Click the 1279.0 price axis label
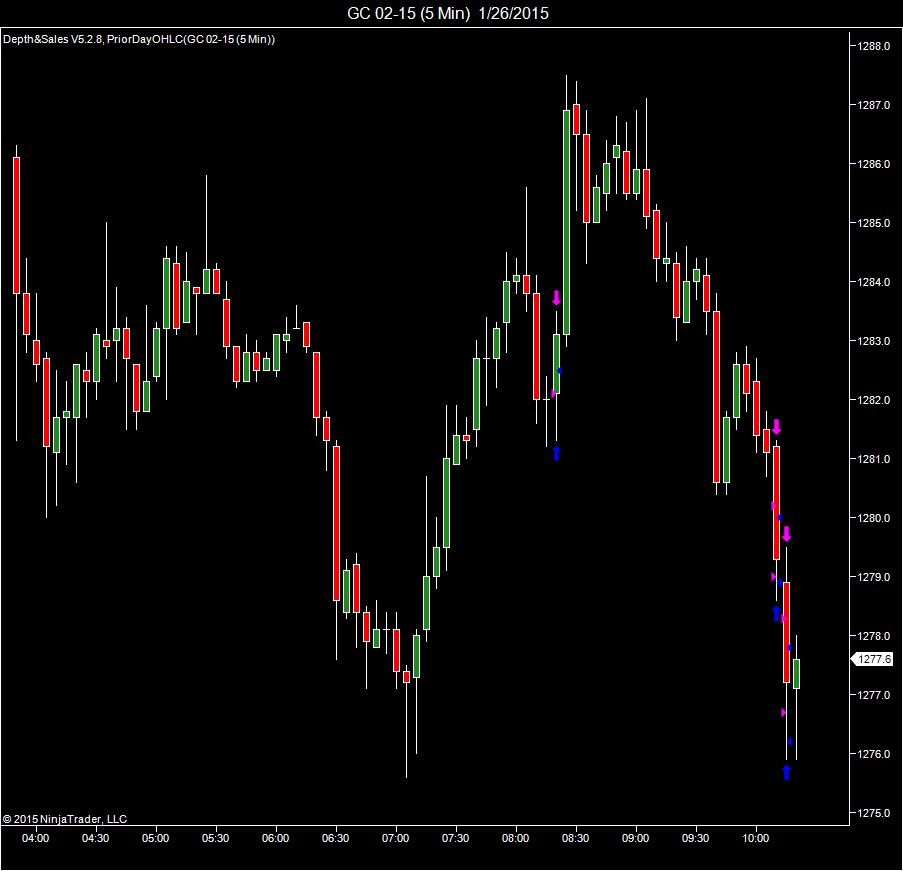This screenshot has width=903, height=871. 874,577
